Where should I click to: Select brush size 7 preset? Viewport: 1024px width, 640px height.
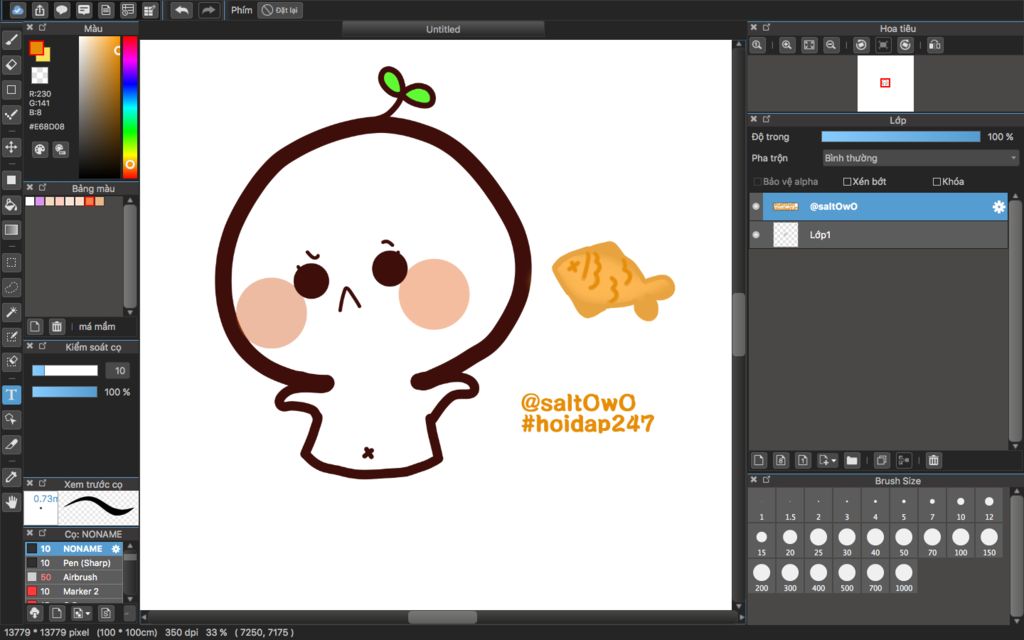pyautogui.click(x=932, y=506)
